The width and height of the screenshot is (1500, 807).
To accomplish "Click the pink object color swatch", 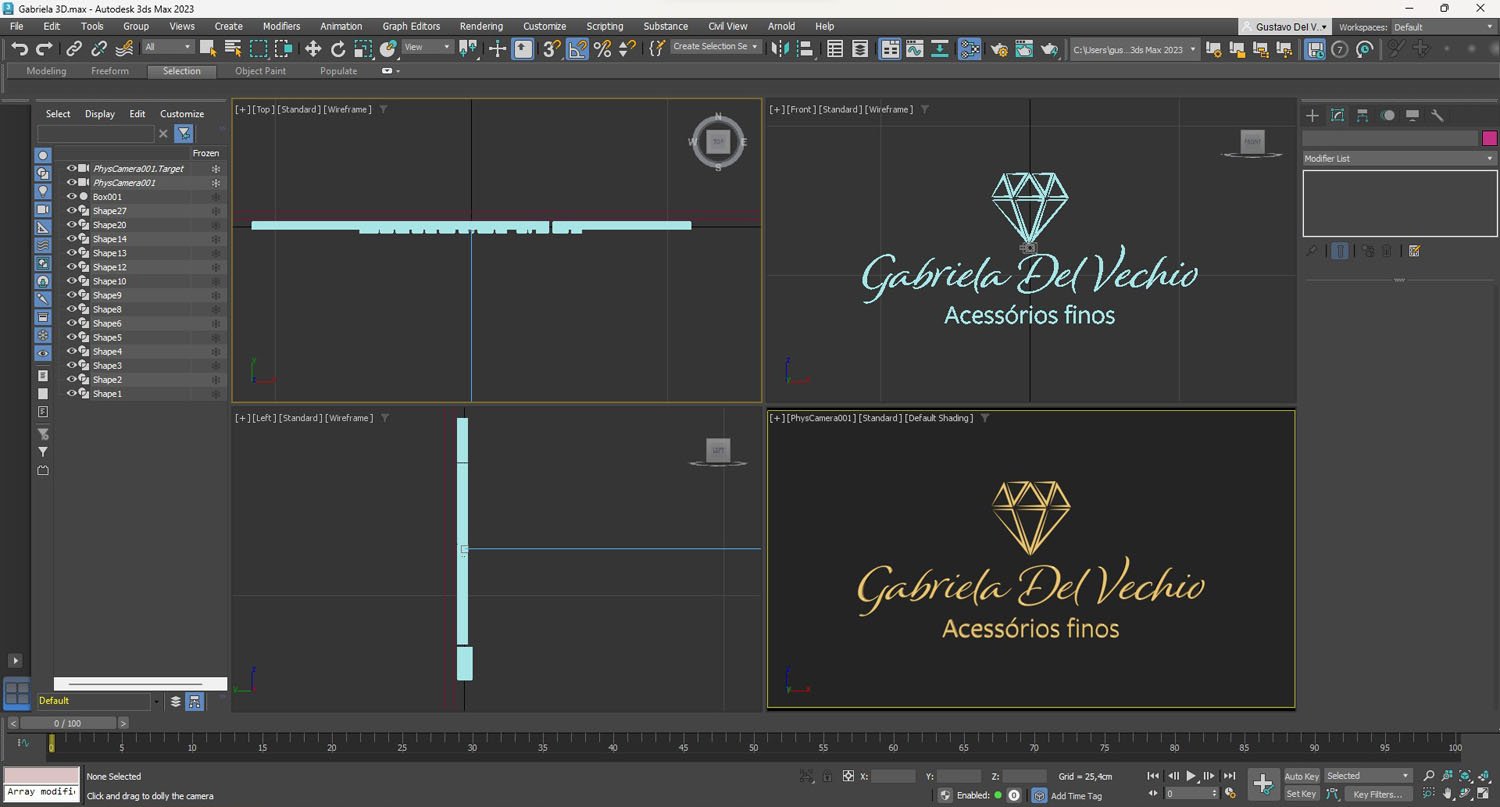I will (x=1489, y=138).
